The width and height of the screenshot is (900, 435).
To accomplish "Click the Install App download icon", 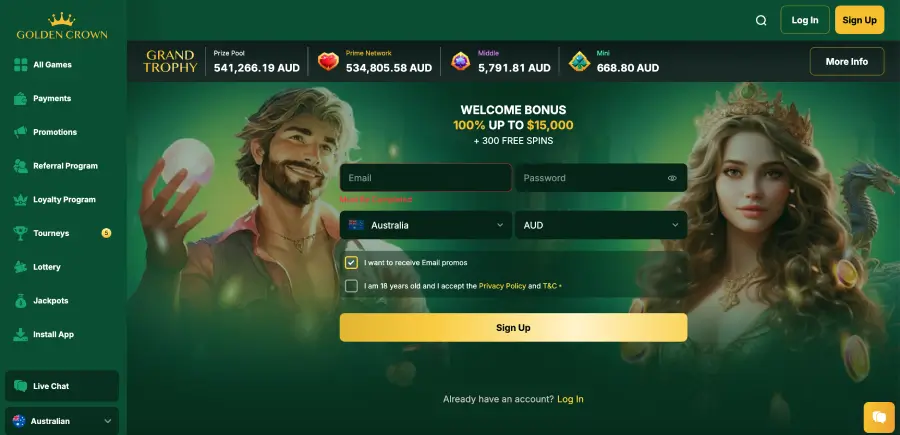I will [21, 335].
